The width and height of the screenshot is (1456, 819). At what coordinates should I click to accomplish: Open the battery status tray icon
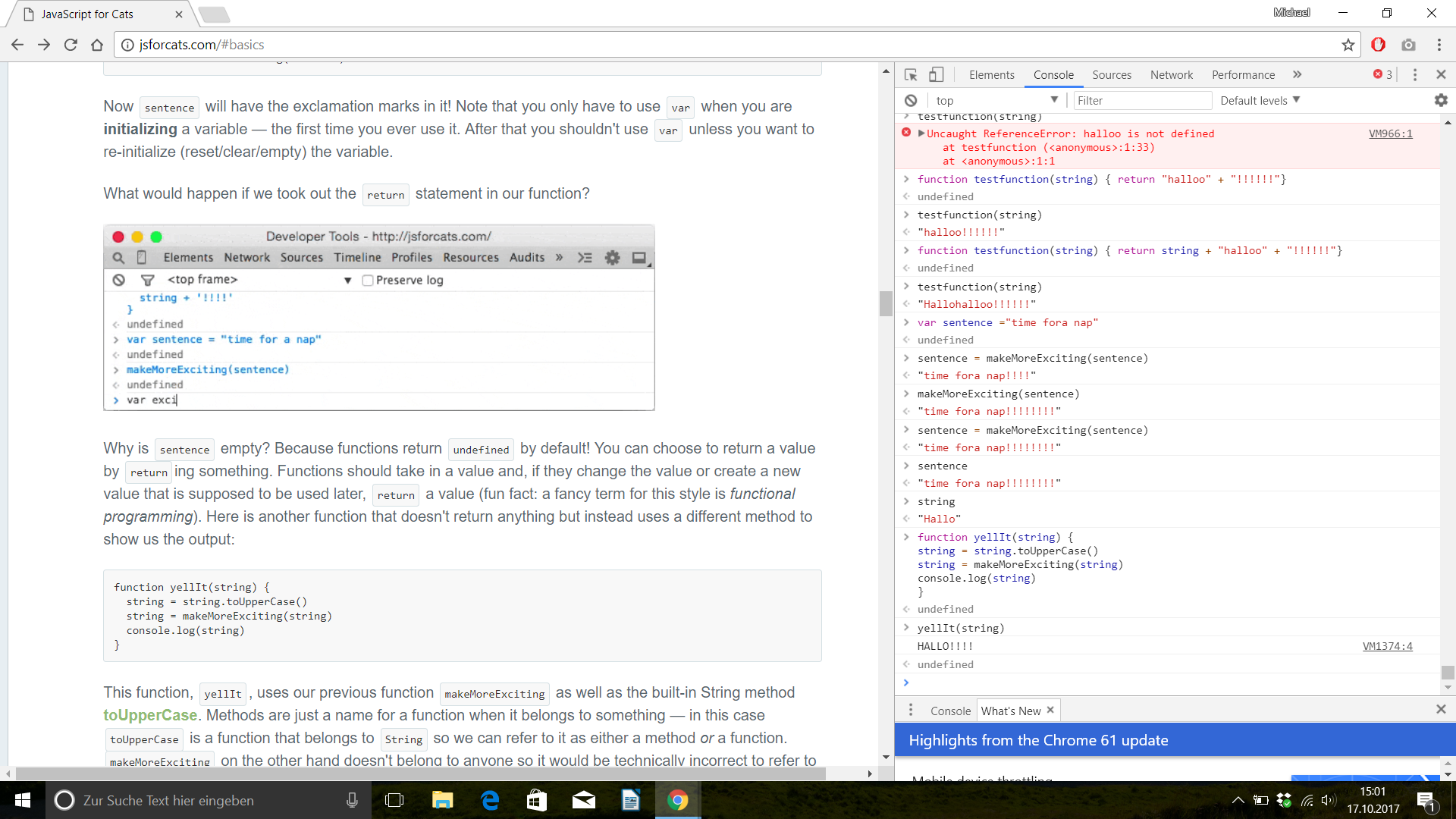1261,800
